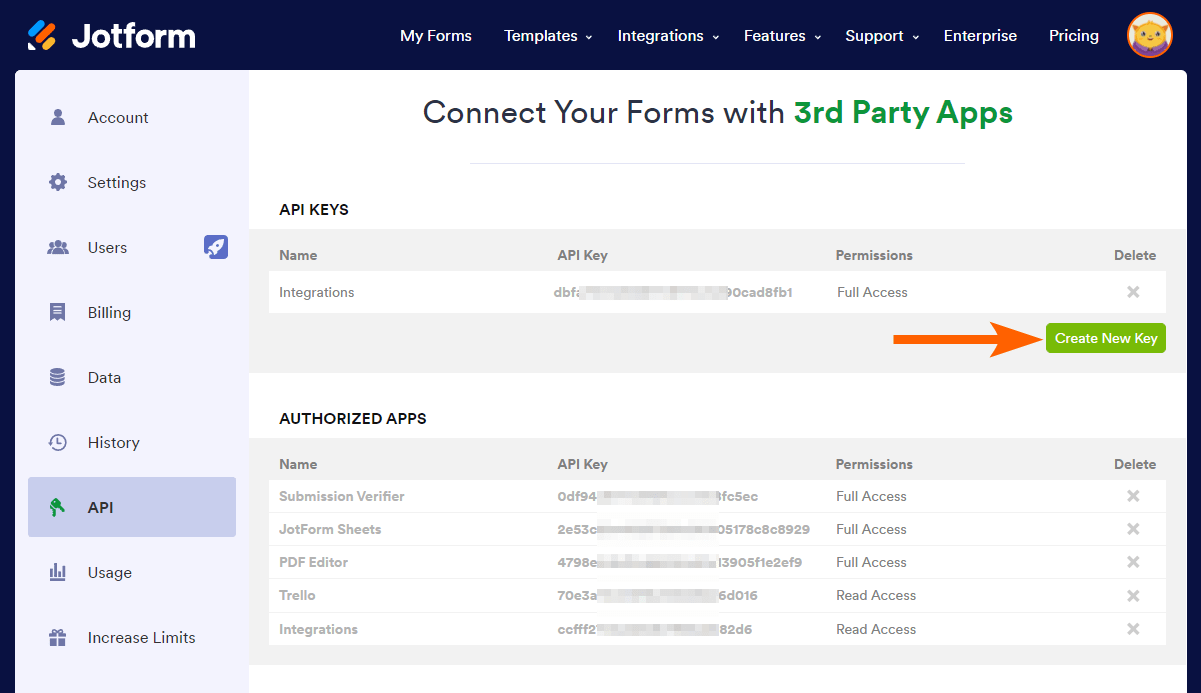Open the Enterprise link
The image size is (1201, 693).
pos(980,36)
